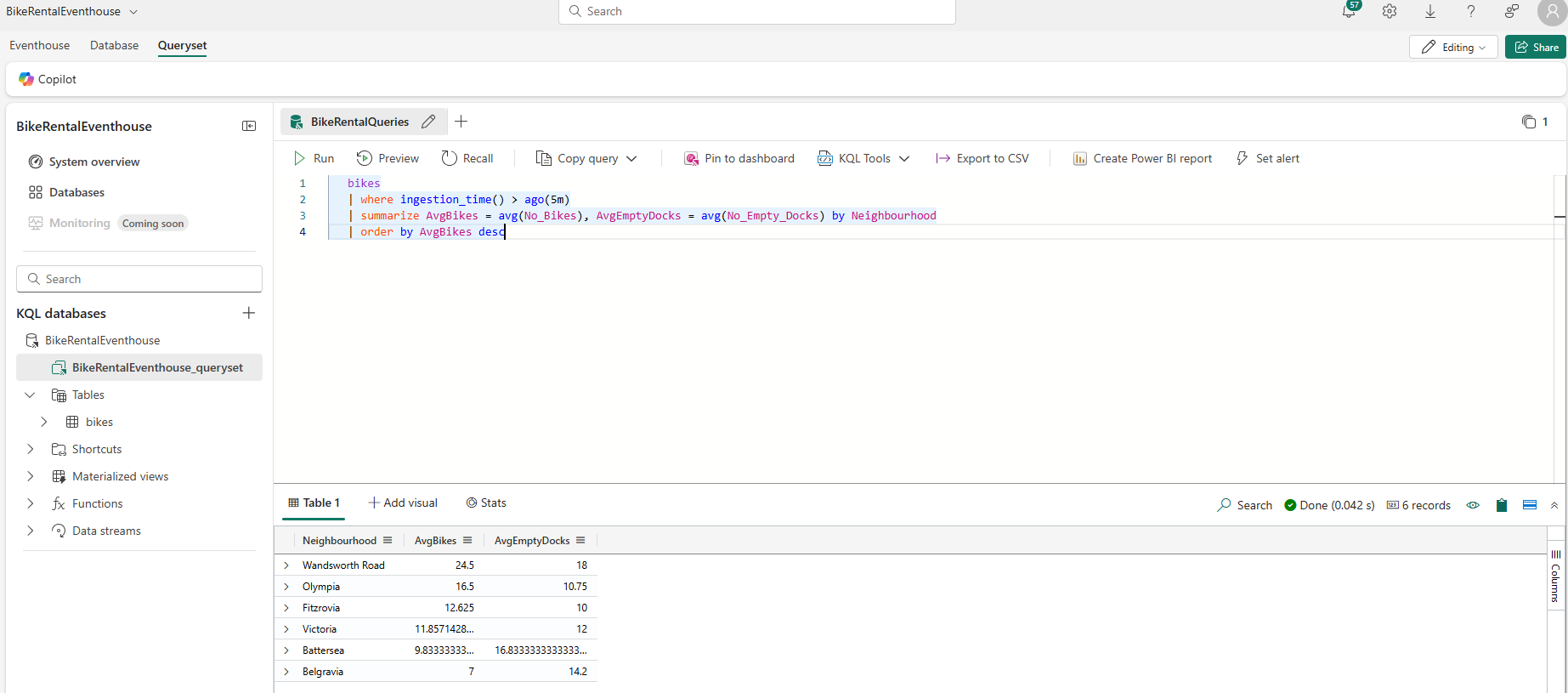The width and height of the screenshot is (1568, 693).
Task: Open the downloads arrow icon
Action: point(1430,11)
